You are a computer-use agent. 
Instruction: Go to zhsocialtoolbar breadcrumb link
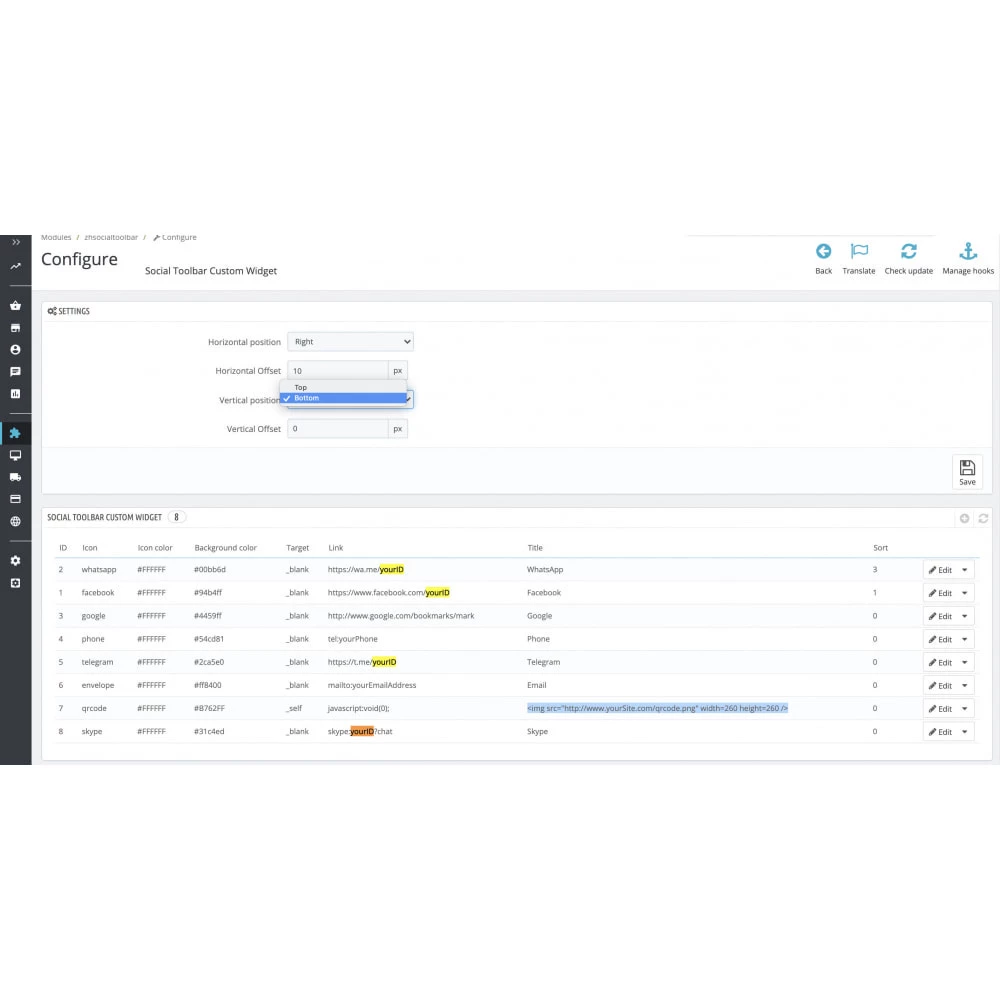pyautogui.click(x=111, y=237)
